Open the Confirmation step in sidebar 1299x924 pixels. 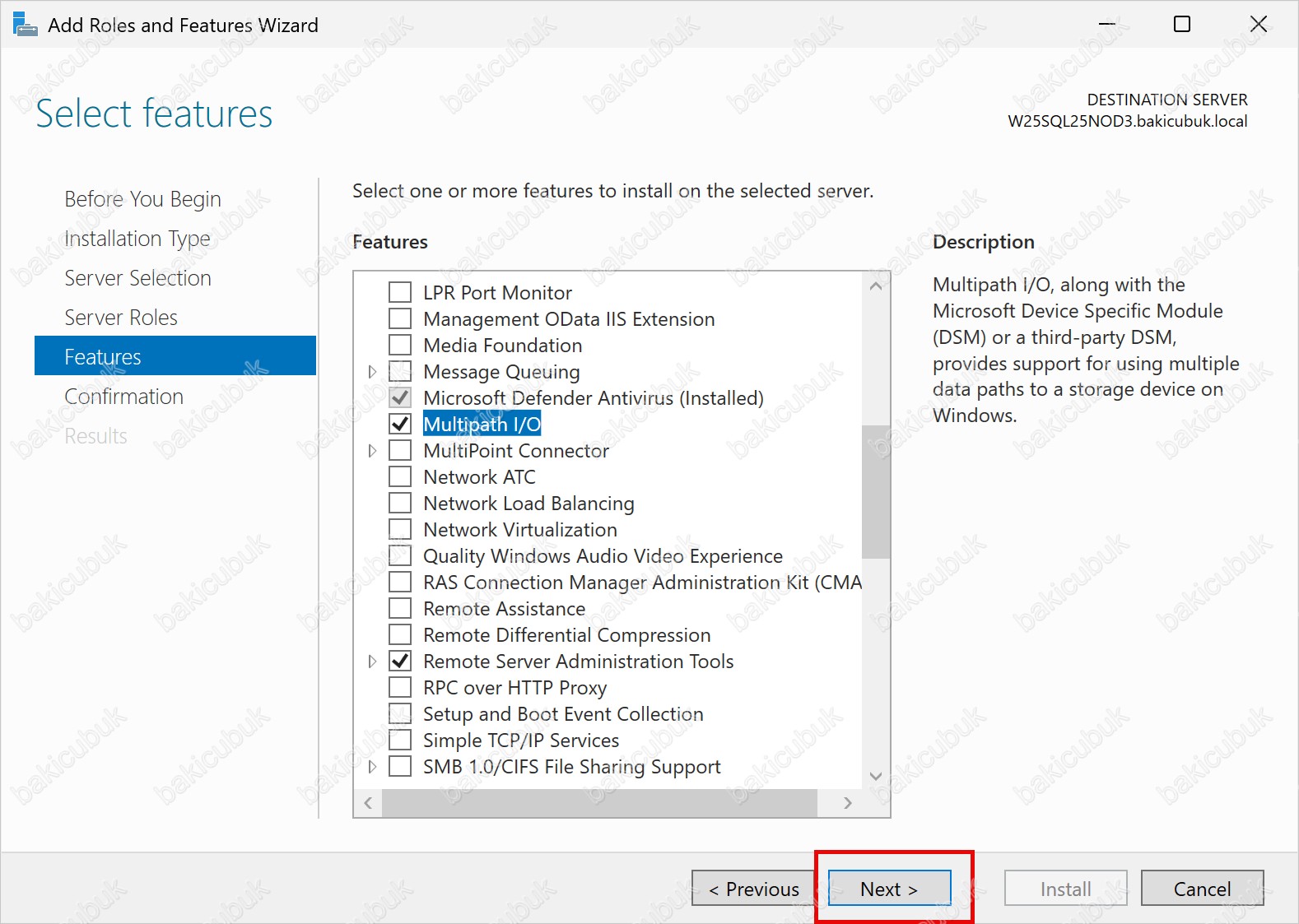tap(123, 397)
